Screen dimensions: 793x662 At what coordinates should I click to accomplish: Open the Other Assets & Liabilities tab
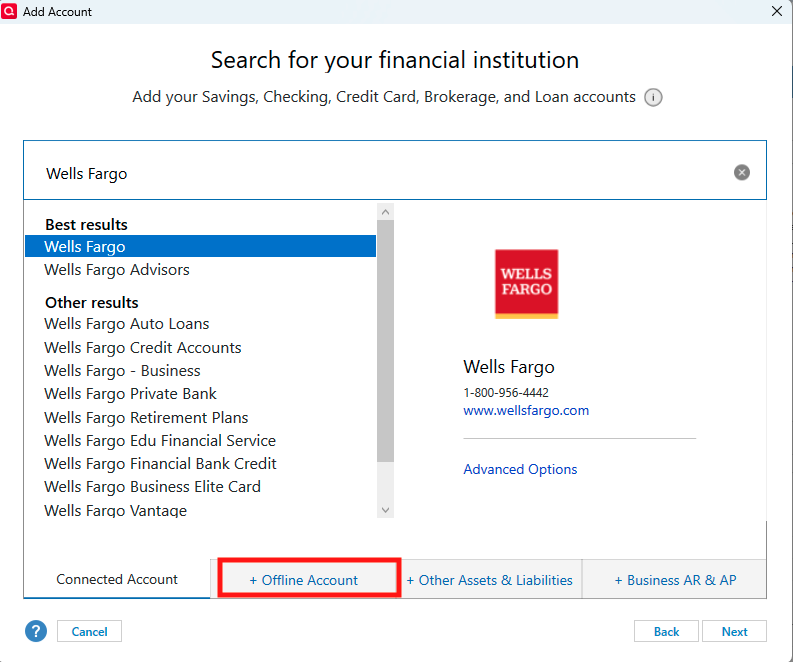click(x=490, y=580)
